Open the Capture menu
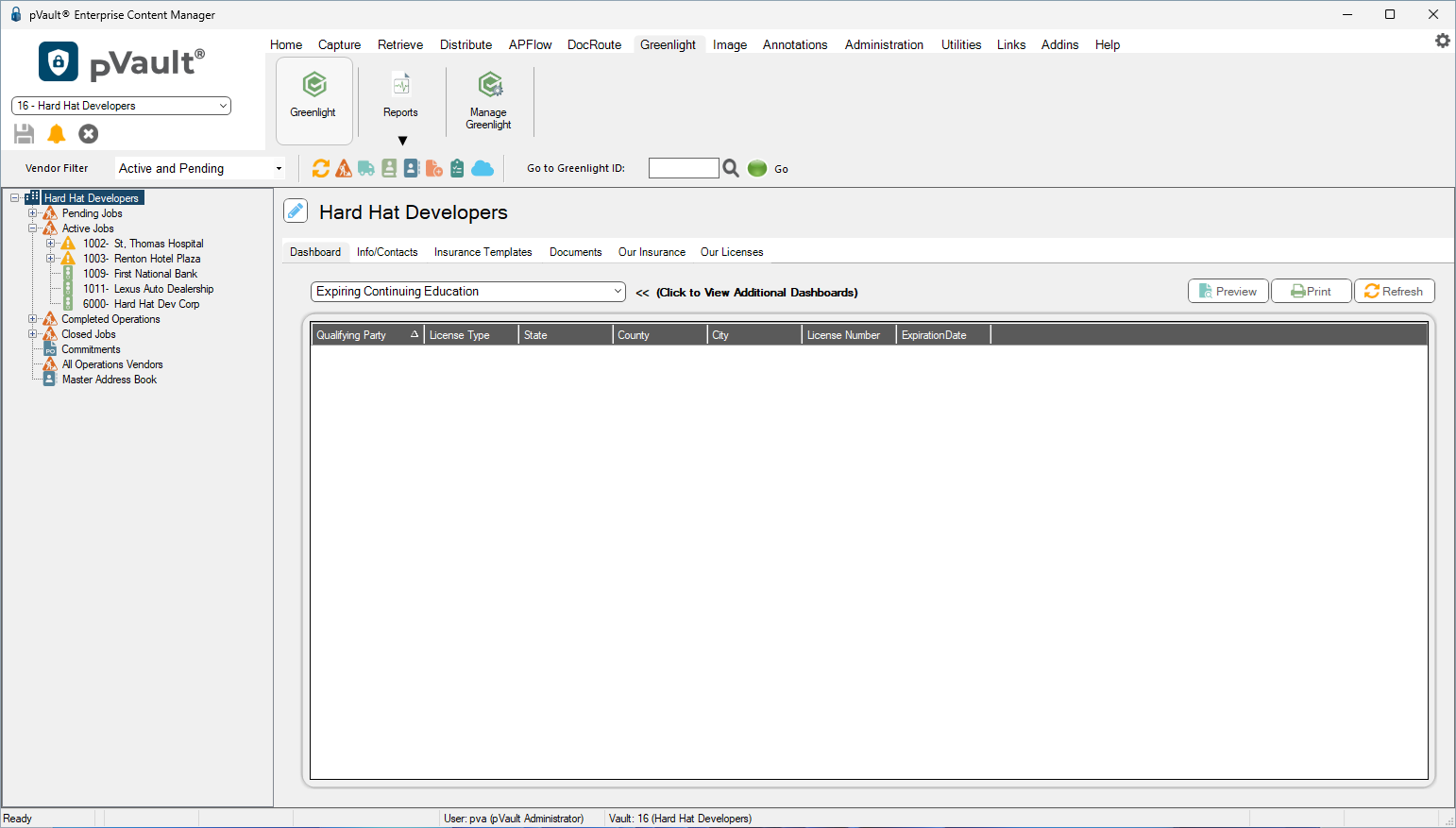 [340, 44]
